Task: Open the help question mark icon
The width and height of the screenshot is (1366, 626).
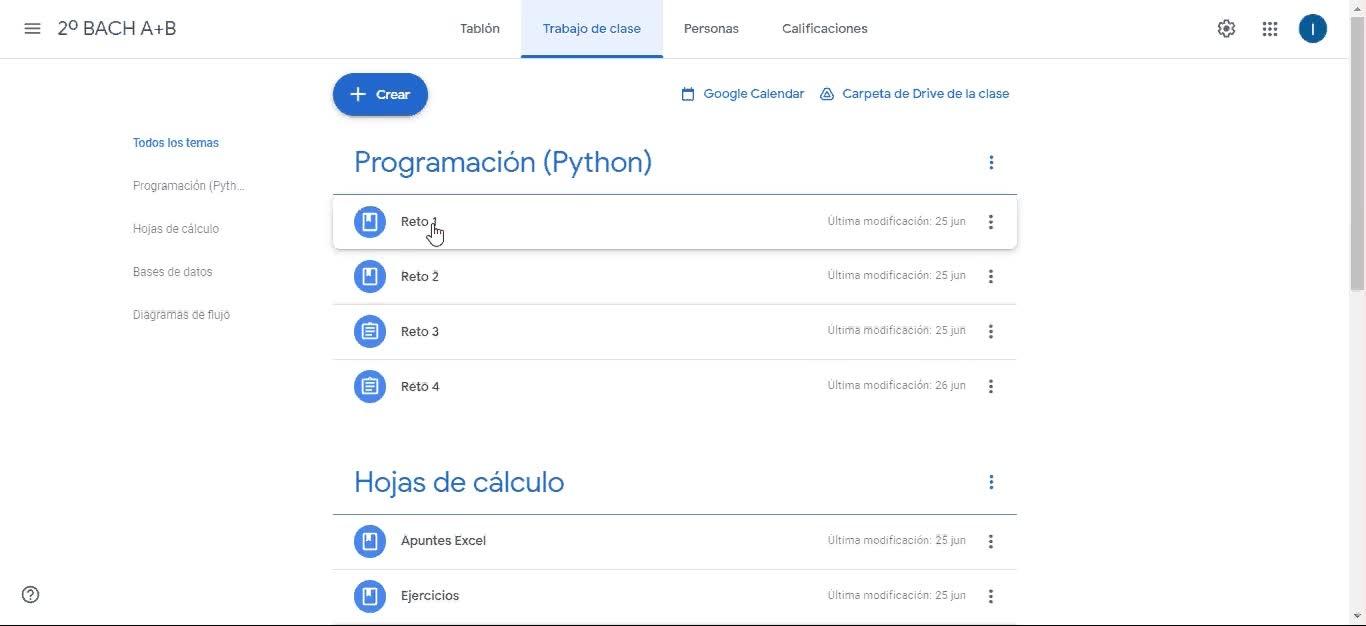Action: tap(31, 595)
